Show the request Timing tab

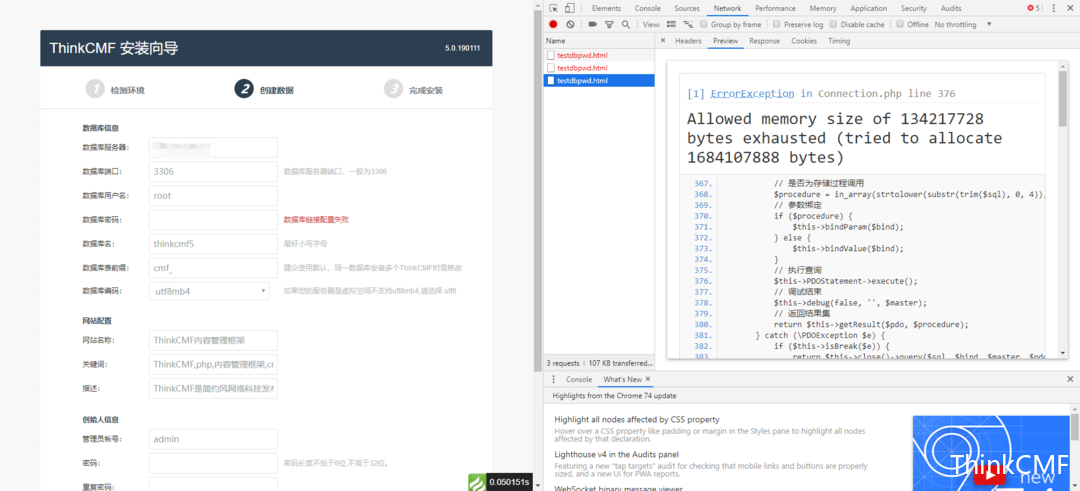[839, 41]
